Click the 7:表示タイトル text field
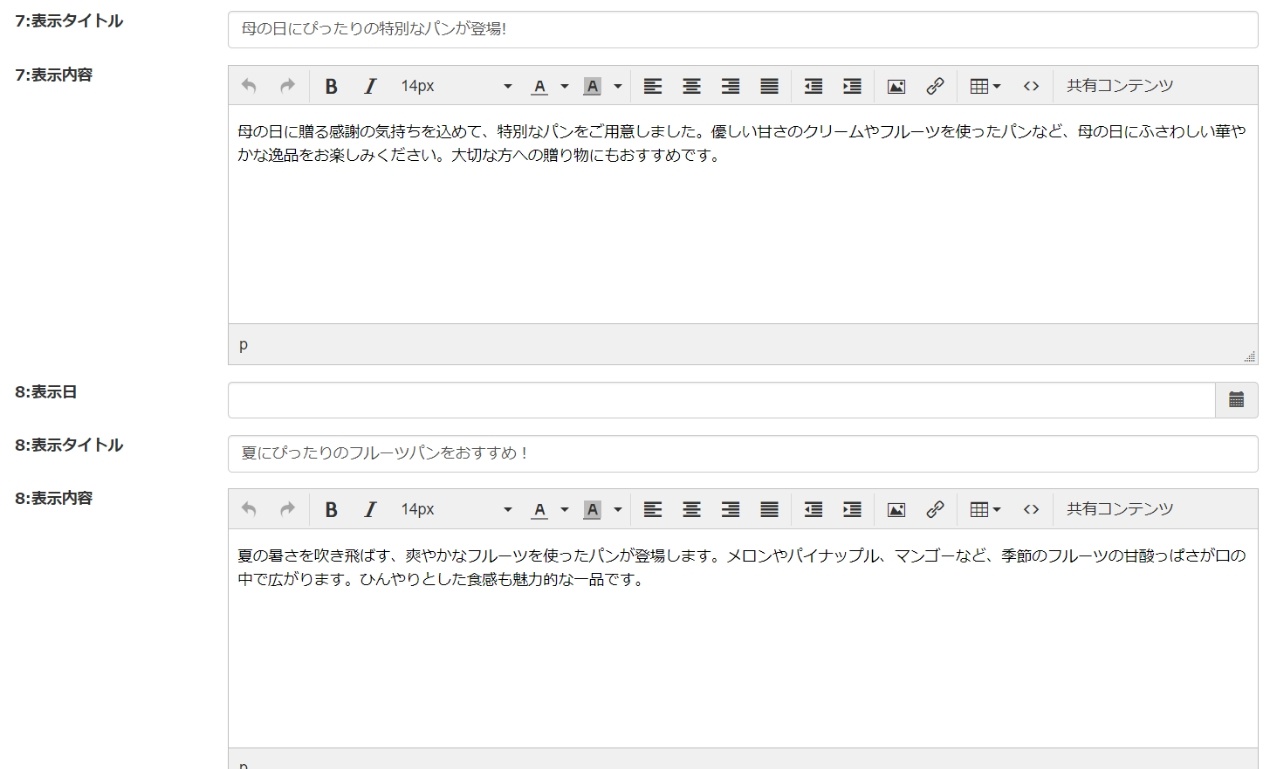This screenshot has height=769, width=1268. click(x=742, y=30)
